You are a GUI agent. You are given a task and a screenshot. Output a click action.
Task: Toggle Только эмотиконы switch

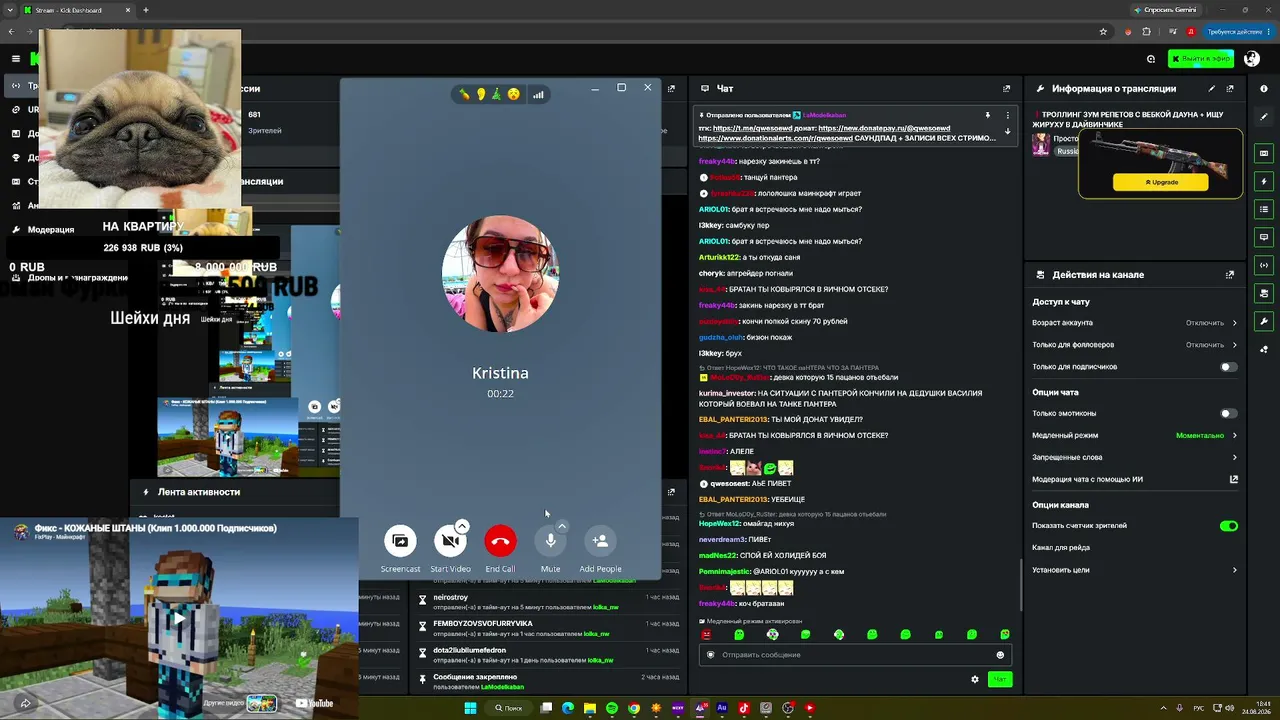tap(1229, 413)
